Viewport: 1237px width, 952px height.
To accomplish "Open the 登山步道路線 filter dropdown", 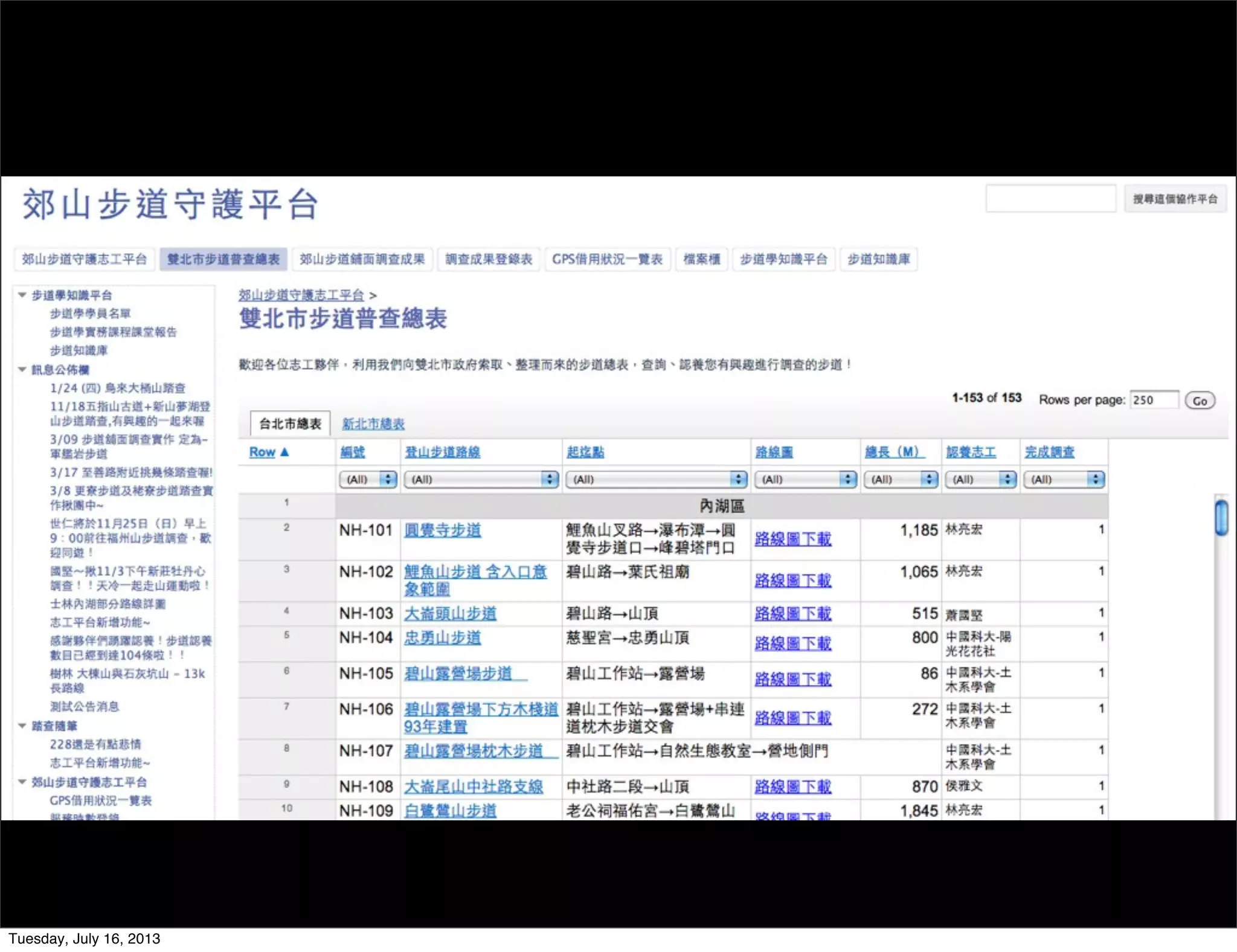I will [x=481, y=479].
